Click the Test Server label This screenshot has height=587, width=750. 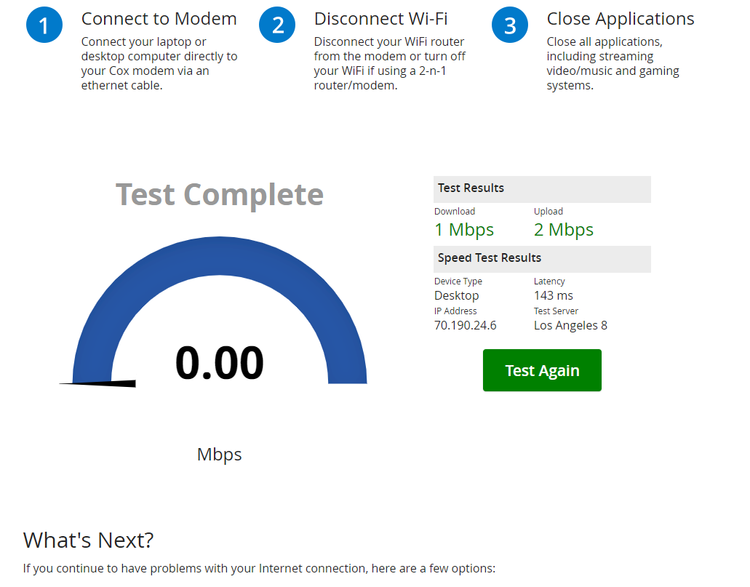click(x=556, y=311)
